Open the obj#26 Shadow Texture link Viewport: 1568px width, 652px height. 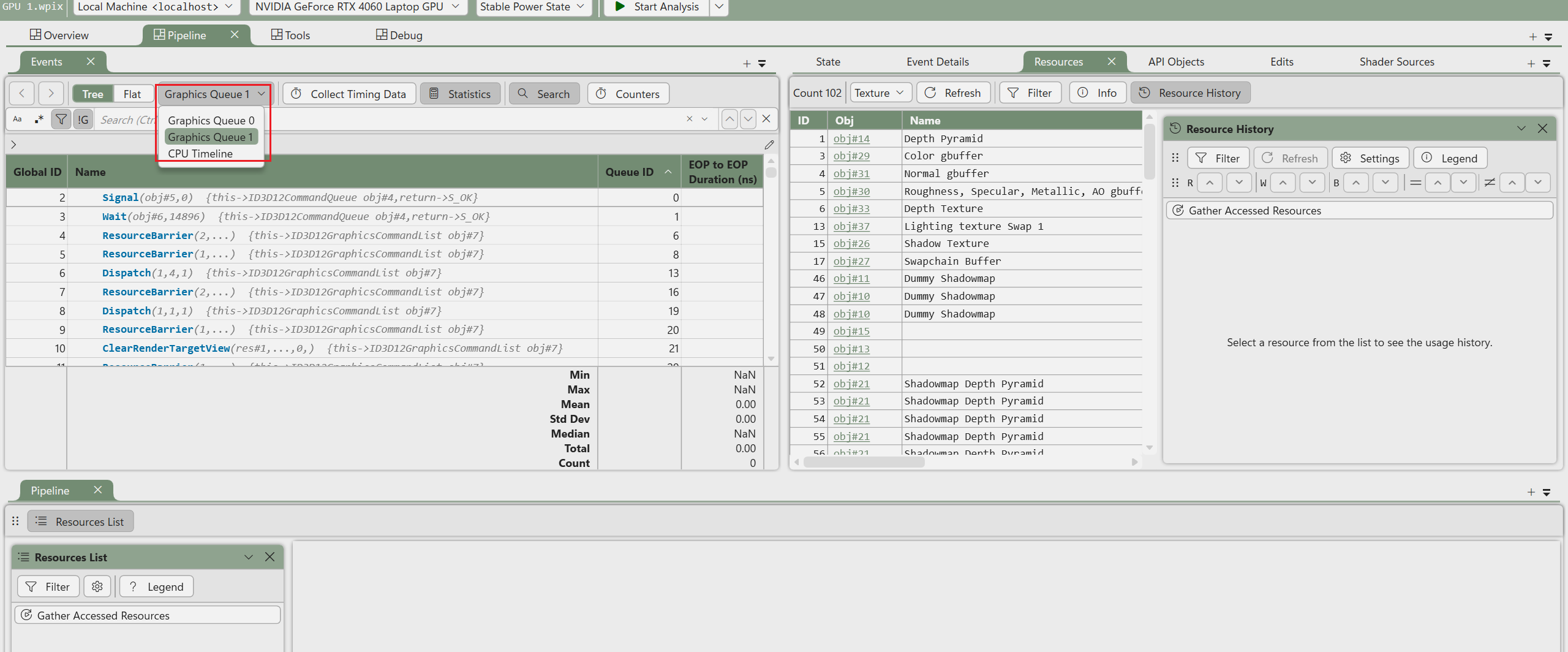click(x=851, y=243)
